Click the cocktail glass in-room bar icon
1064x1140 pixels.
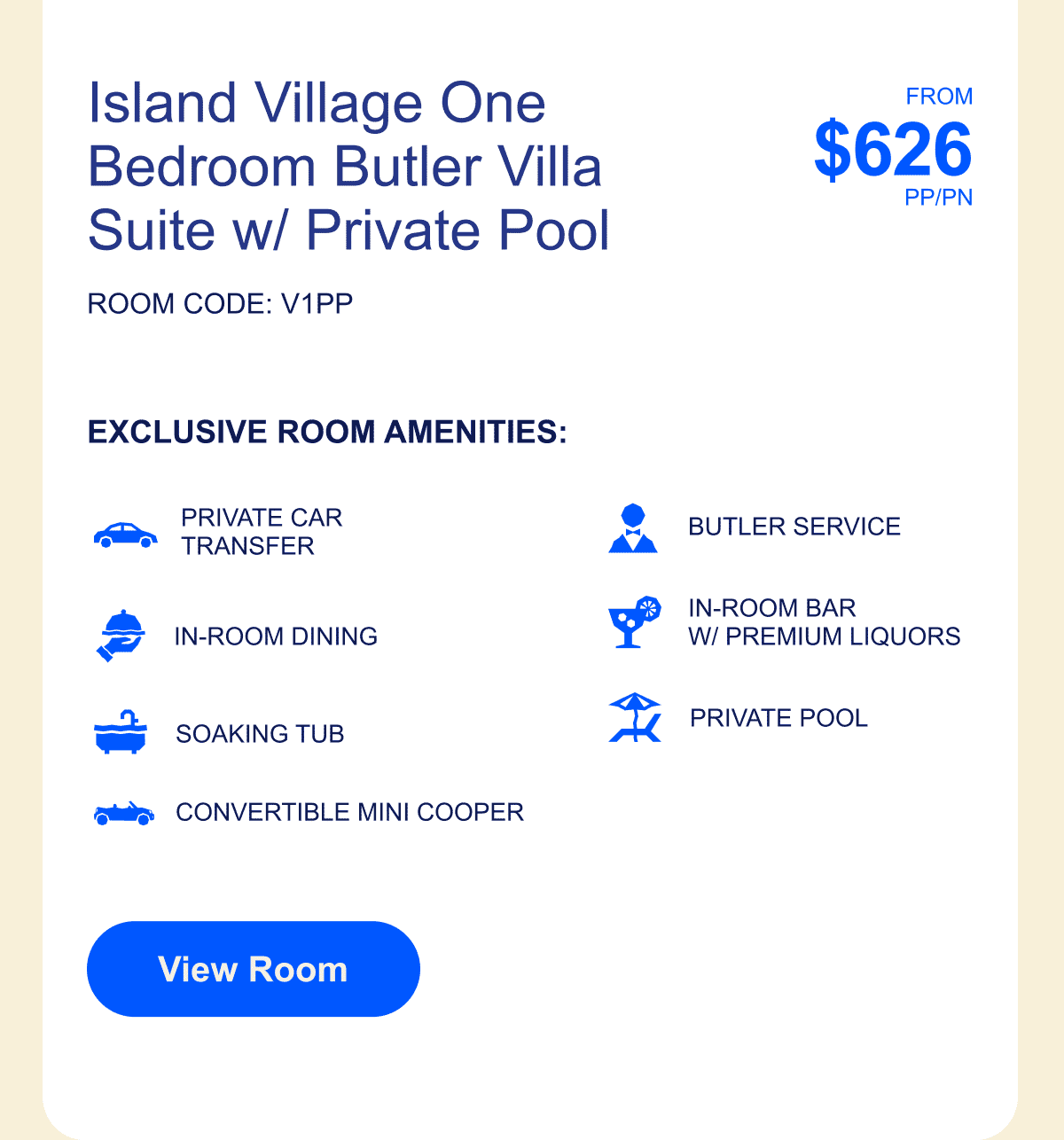point(635,622)
